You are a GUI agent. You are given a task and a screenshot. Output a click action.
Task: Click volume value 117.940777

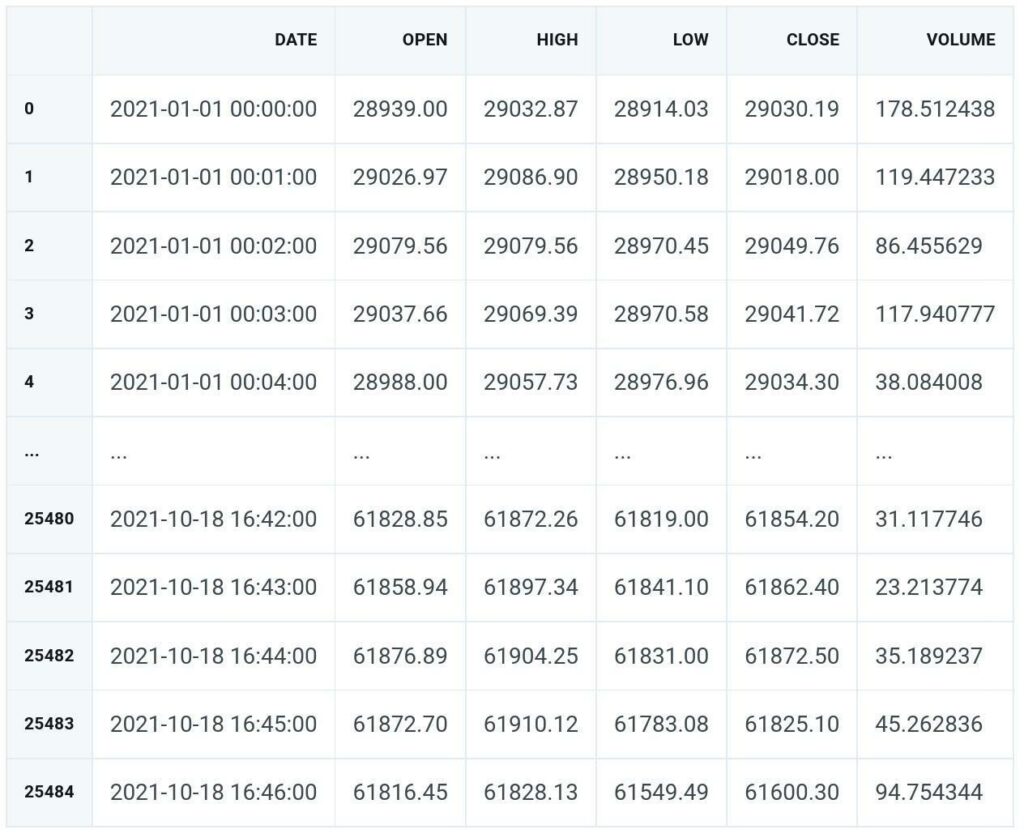(935, 314)
